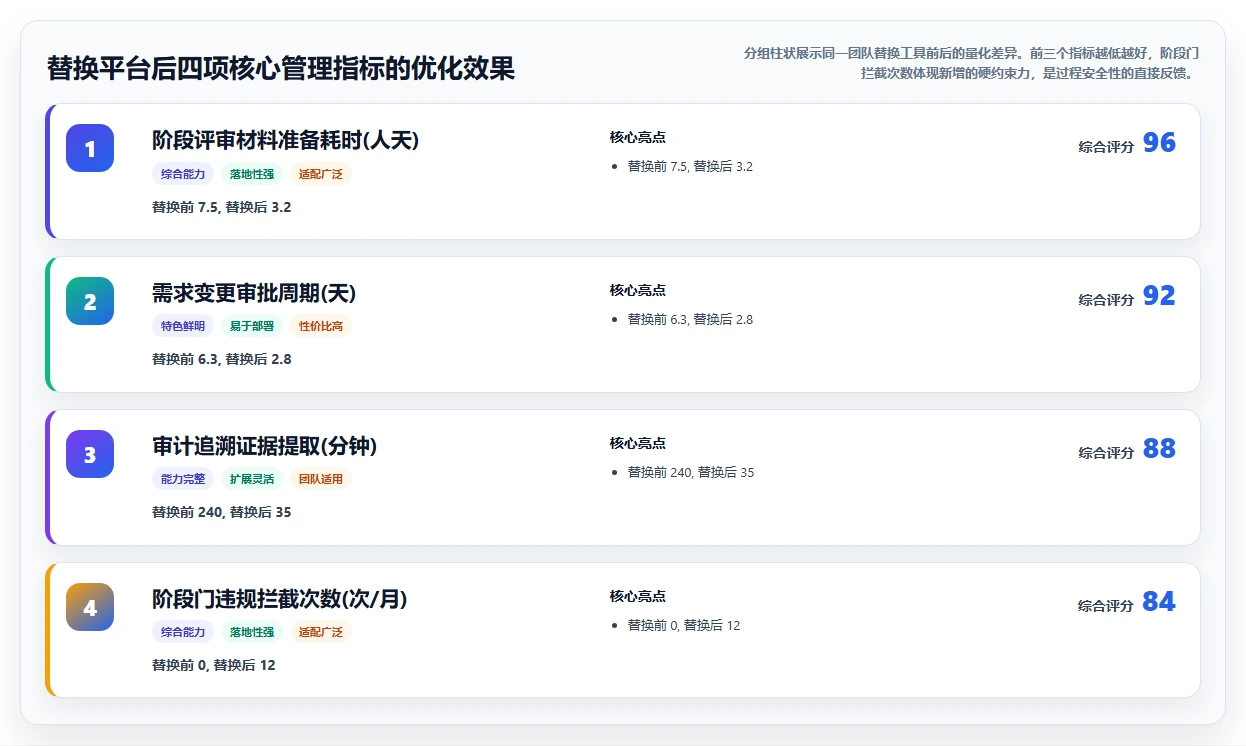The image size is (1246, 746).
Task: Click 综合评分 label beside score 84
Action: (1106, 606)
